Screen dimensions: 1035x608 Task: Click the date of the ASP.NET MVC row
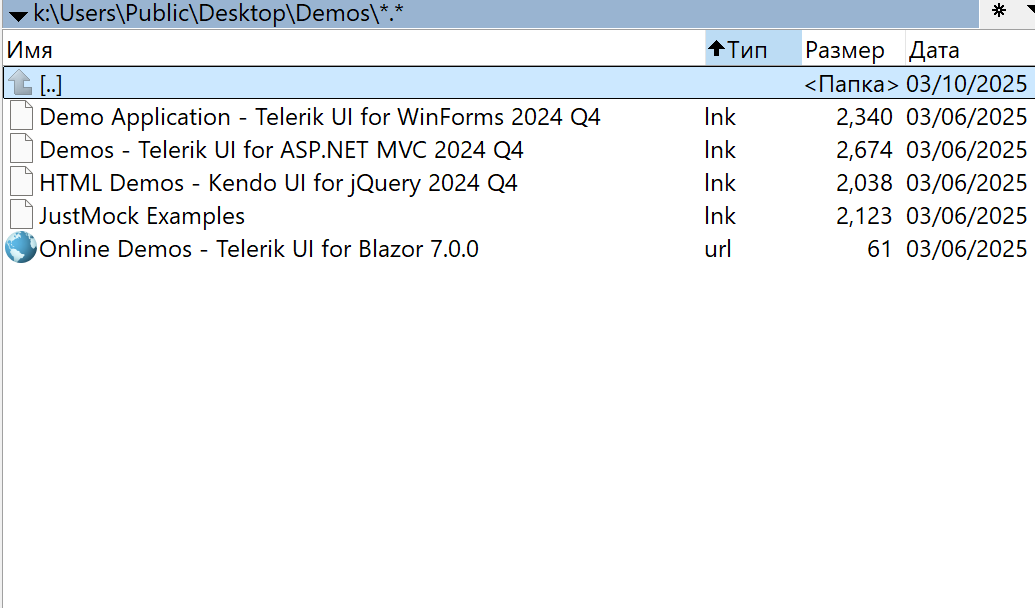click(966, 150)
